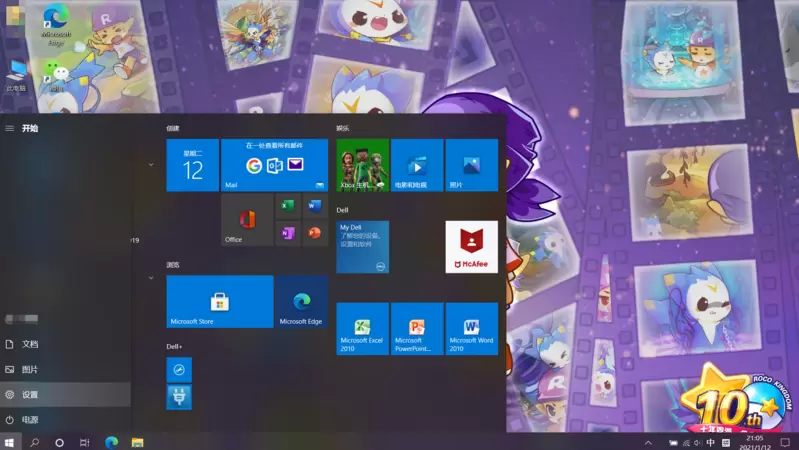Open Microsoft Edge desktop shortcut
Viewport: 799px width, 450px height.
tap(56, 25)
